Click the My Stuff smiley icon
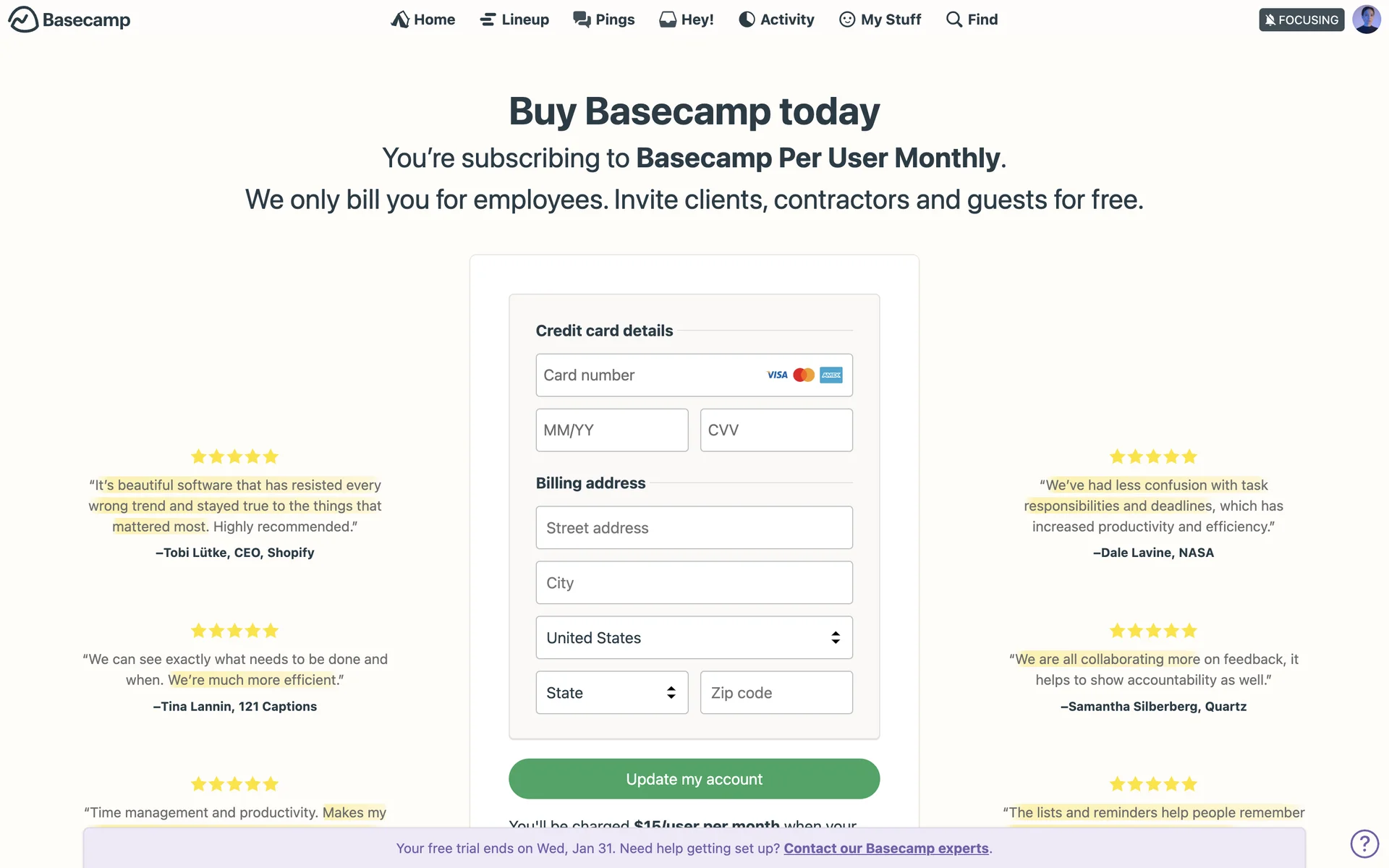 [x=847, y=20]
